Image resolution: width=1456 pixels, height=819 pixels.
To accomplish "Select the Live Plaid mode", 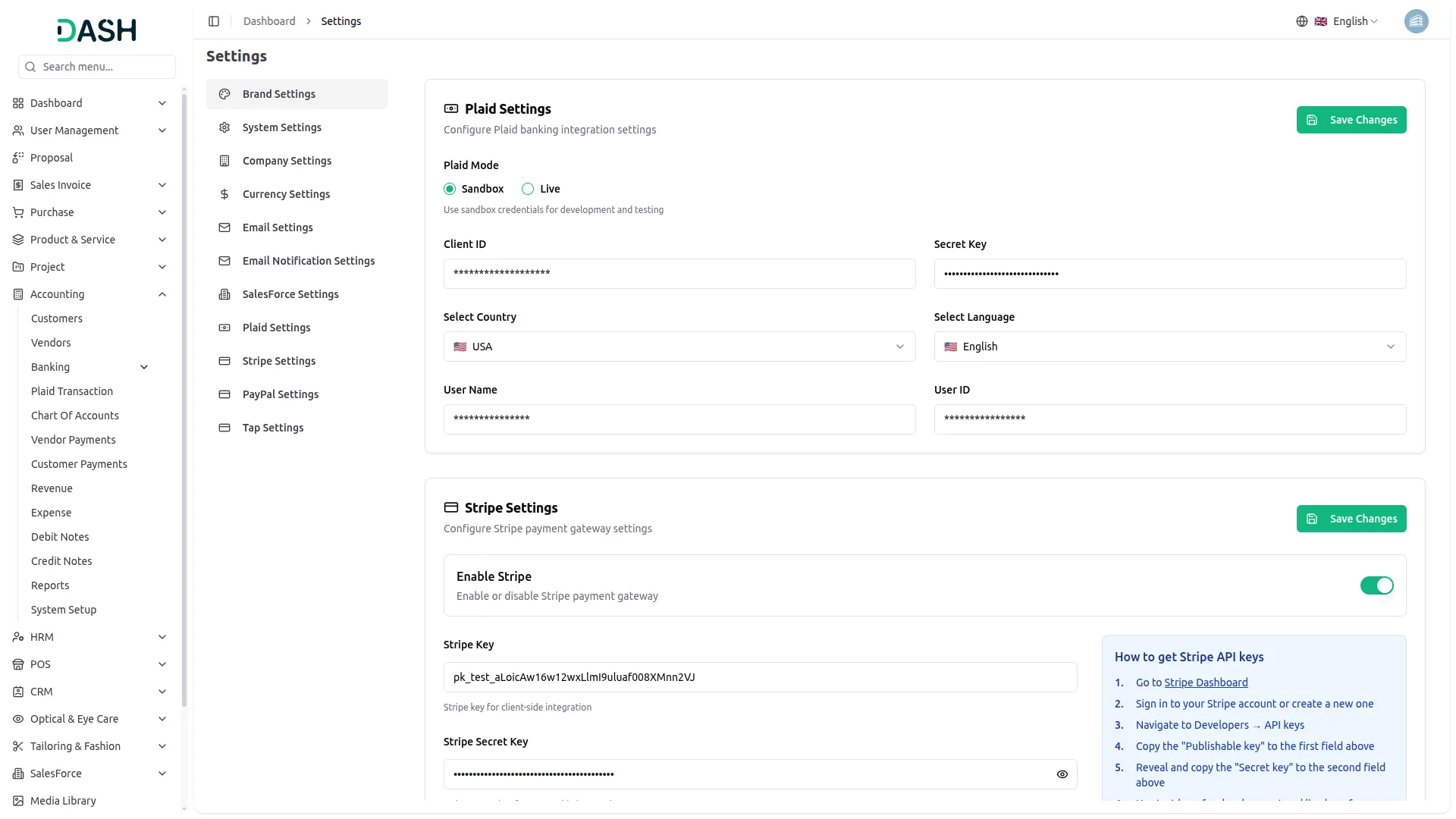I will [528, 189].
